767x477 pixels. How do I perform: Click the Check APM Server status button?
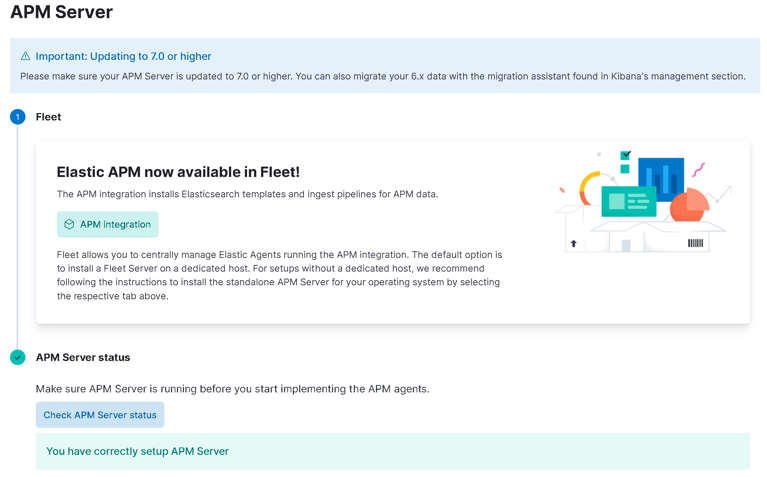point(100,415)
